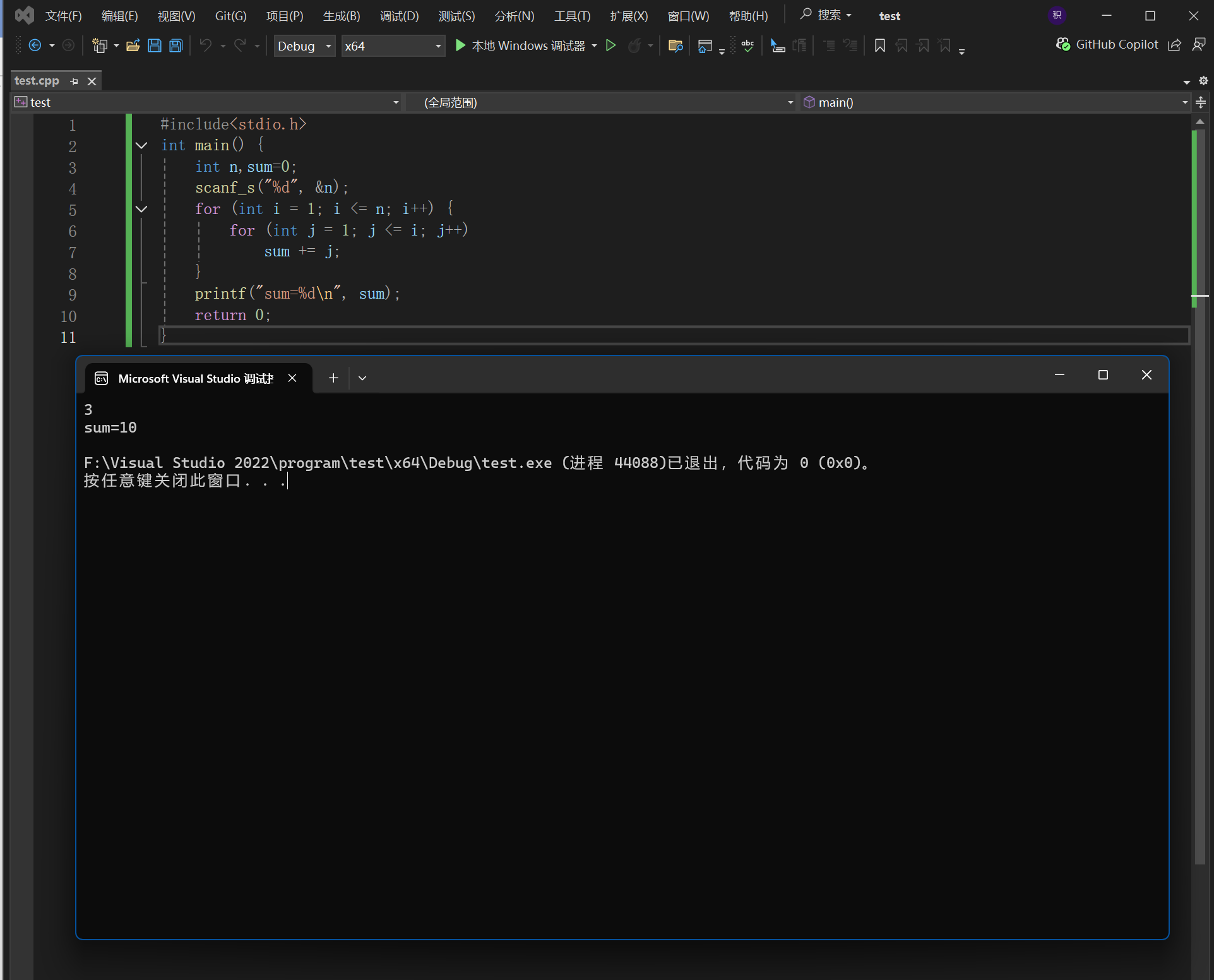Click the Save All toolbar icon
The height and width of the screenshot is (980, 1214).
pos(176,45)
